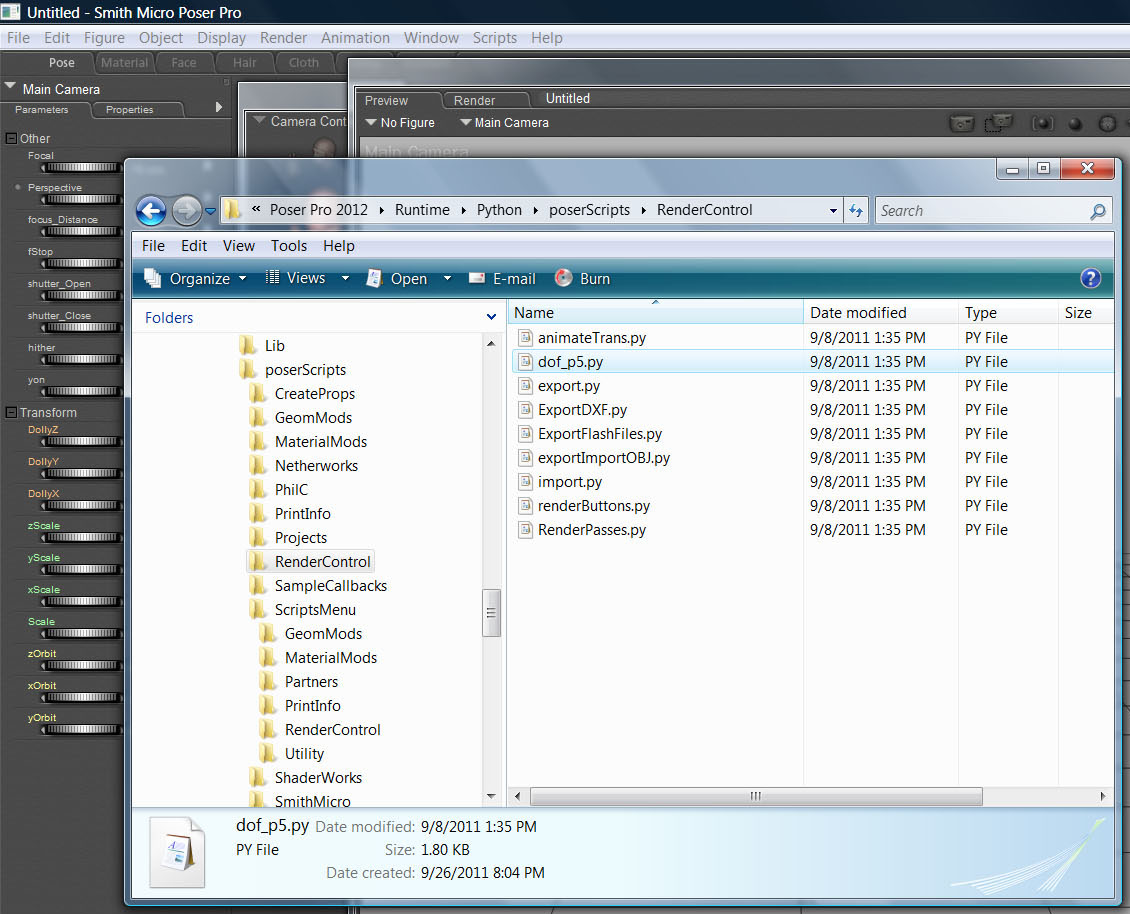Click the Area Render icon with dashed outline
The width and height of the screenshot is (1130, 914).
click(998, 123)
